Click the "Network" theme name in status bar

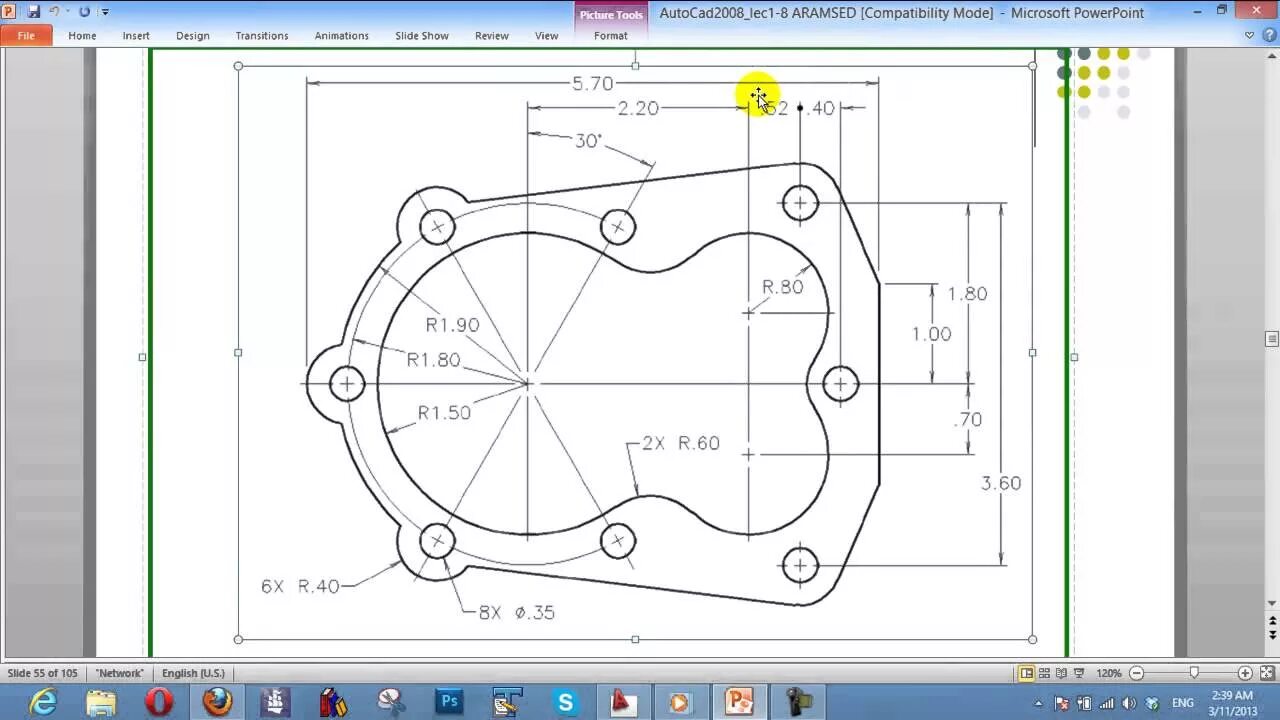[x=120, y=673]
